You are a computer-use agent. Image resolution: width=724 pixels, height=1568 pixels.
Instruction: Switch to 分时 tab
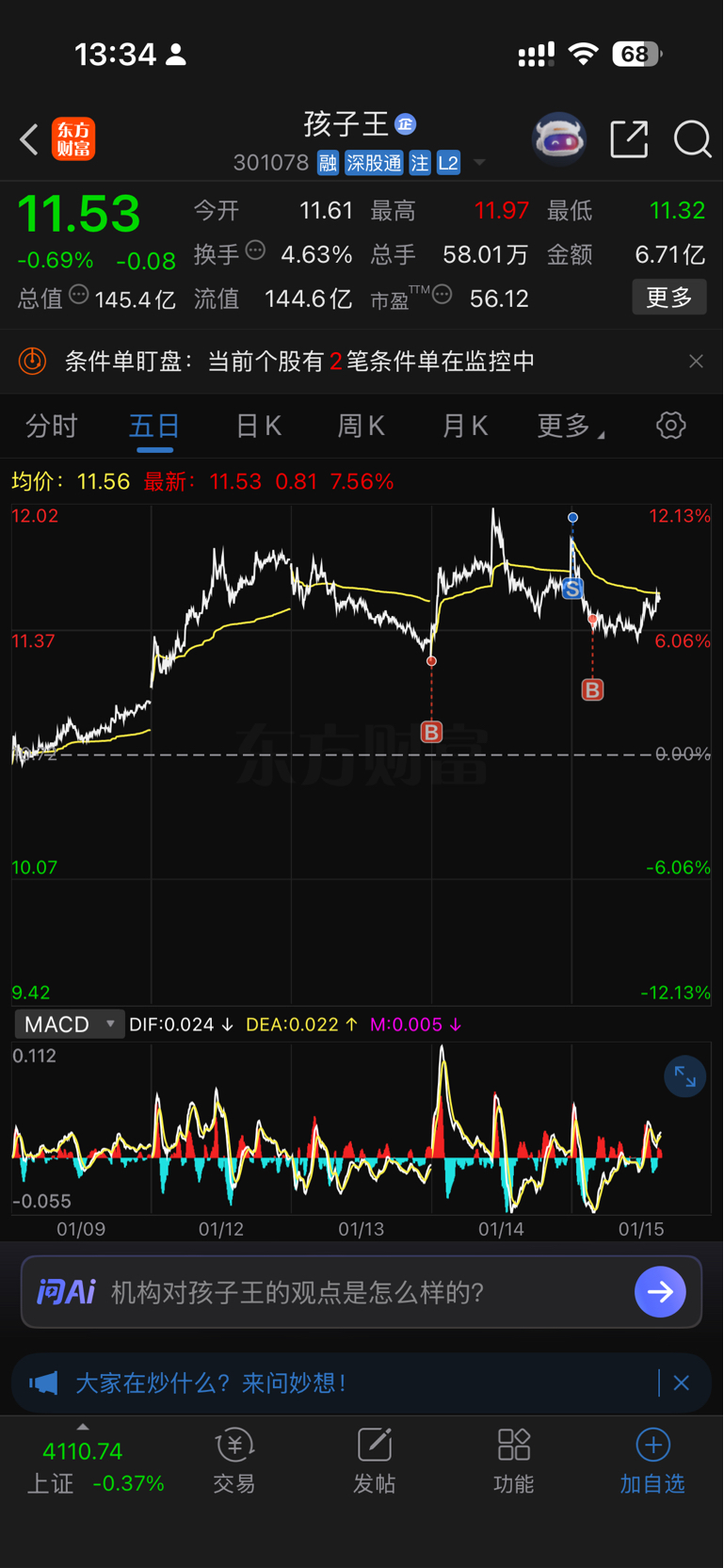52,427
